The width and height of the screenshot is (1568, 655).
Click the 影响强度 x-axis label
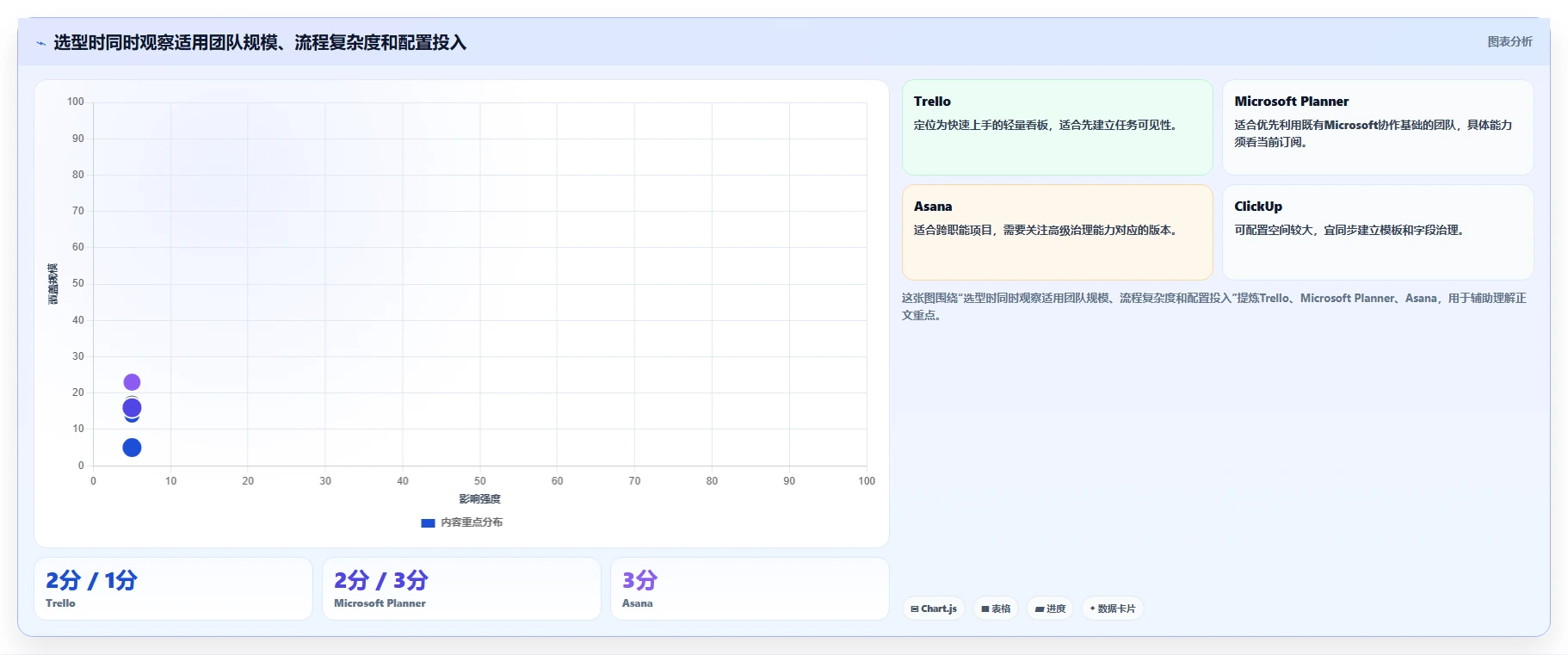479,499
